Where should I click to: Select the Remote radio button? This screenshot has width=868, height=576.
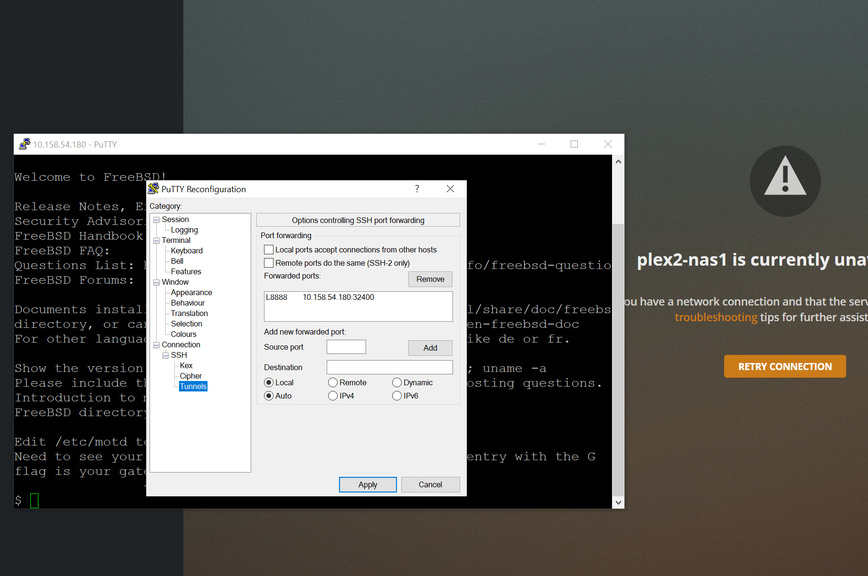coord(333,382)
